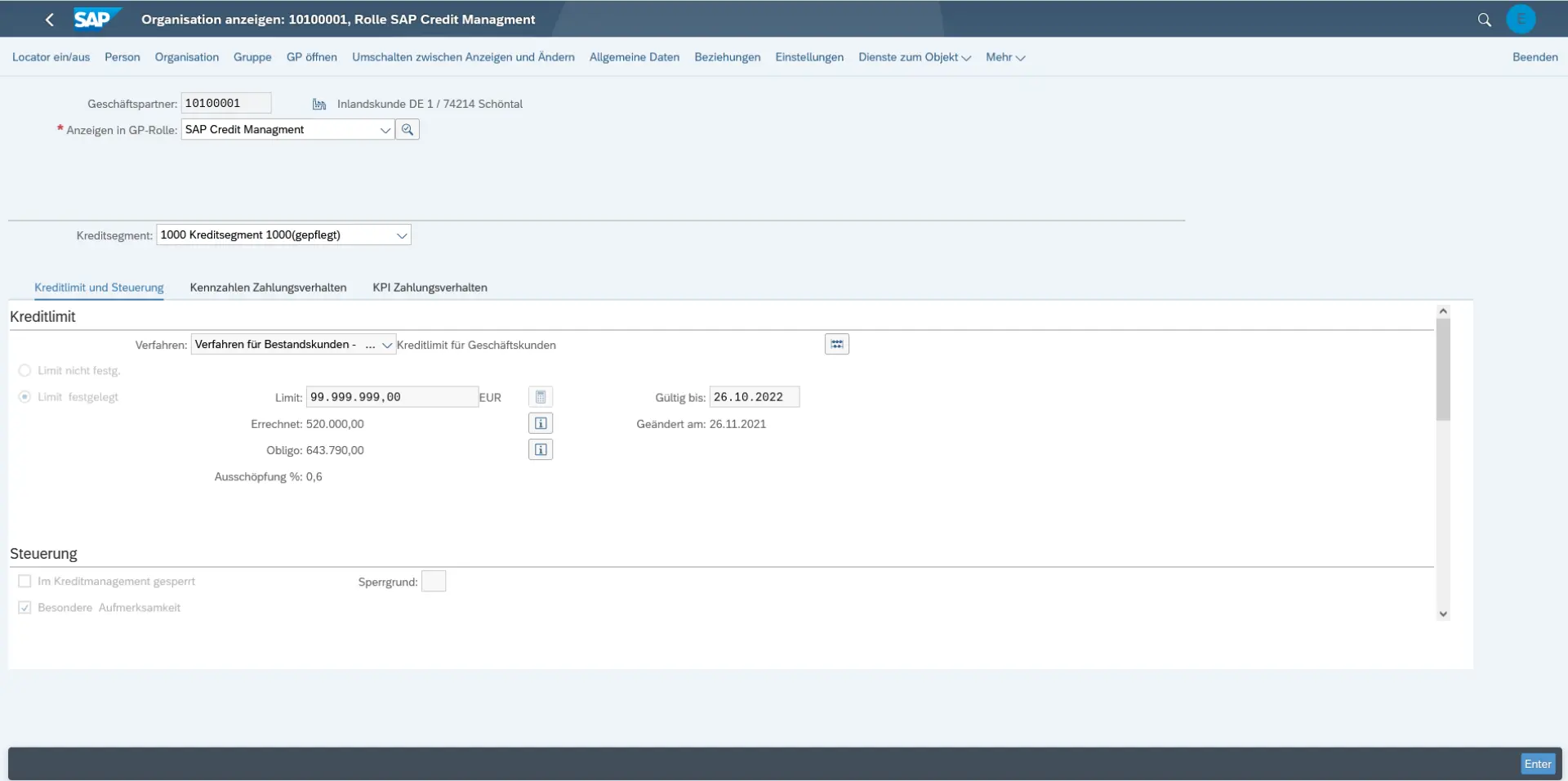
Task: Switch to Kennzahlen Zahlungsverhalten tab
Action: [x=268, y=288]
